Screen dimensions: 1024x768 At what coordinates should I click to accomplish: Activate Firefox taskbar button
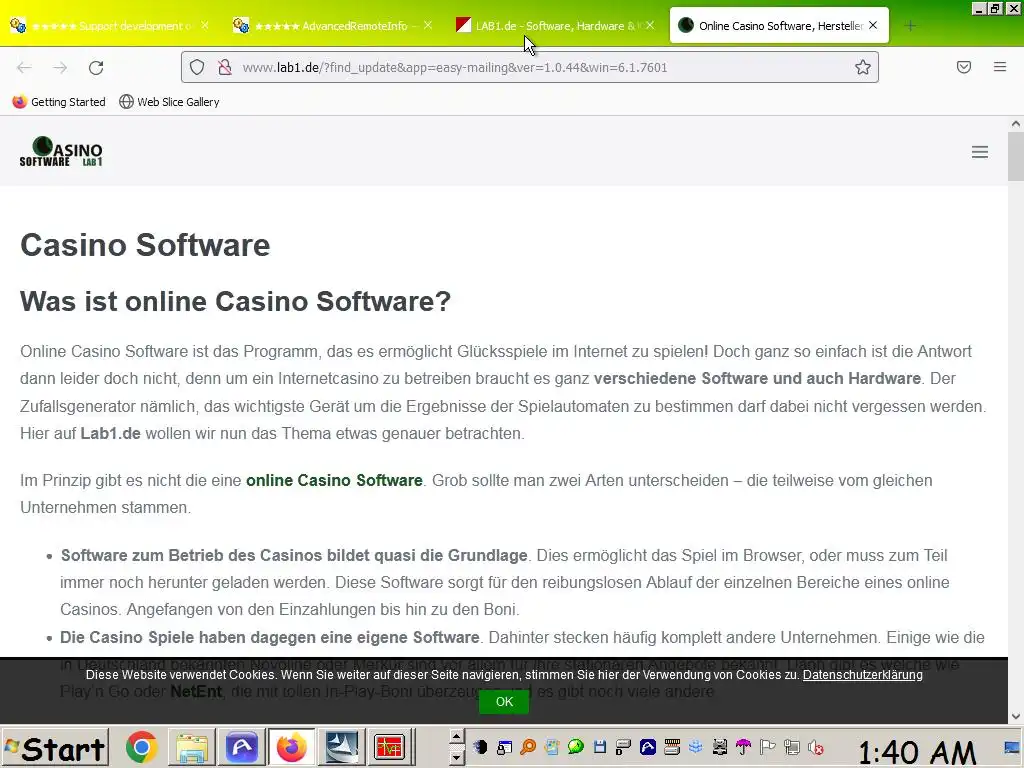tap(291, 748)
